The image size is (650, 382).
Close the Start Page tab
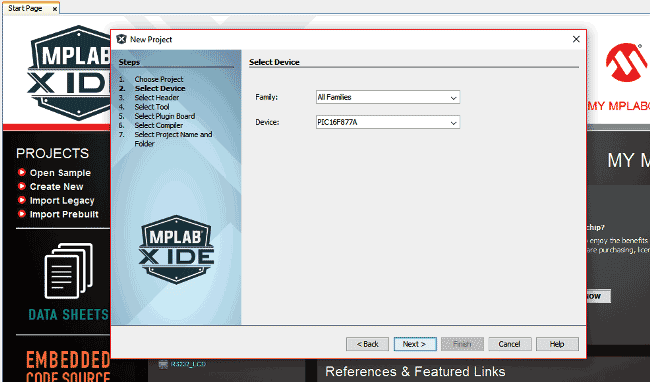pyautogui.click(x=55, y=9)
